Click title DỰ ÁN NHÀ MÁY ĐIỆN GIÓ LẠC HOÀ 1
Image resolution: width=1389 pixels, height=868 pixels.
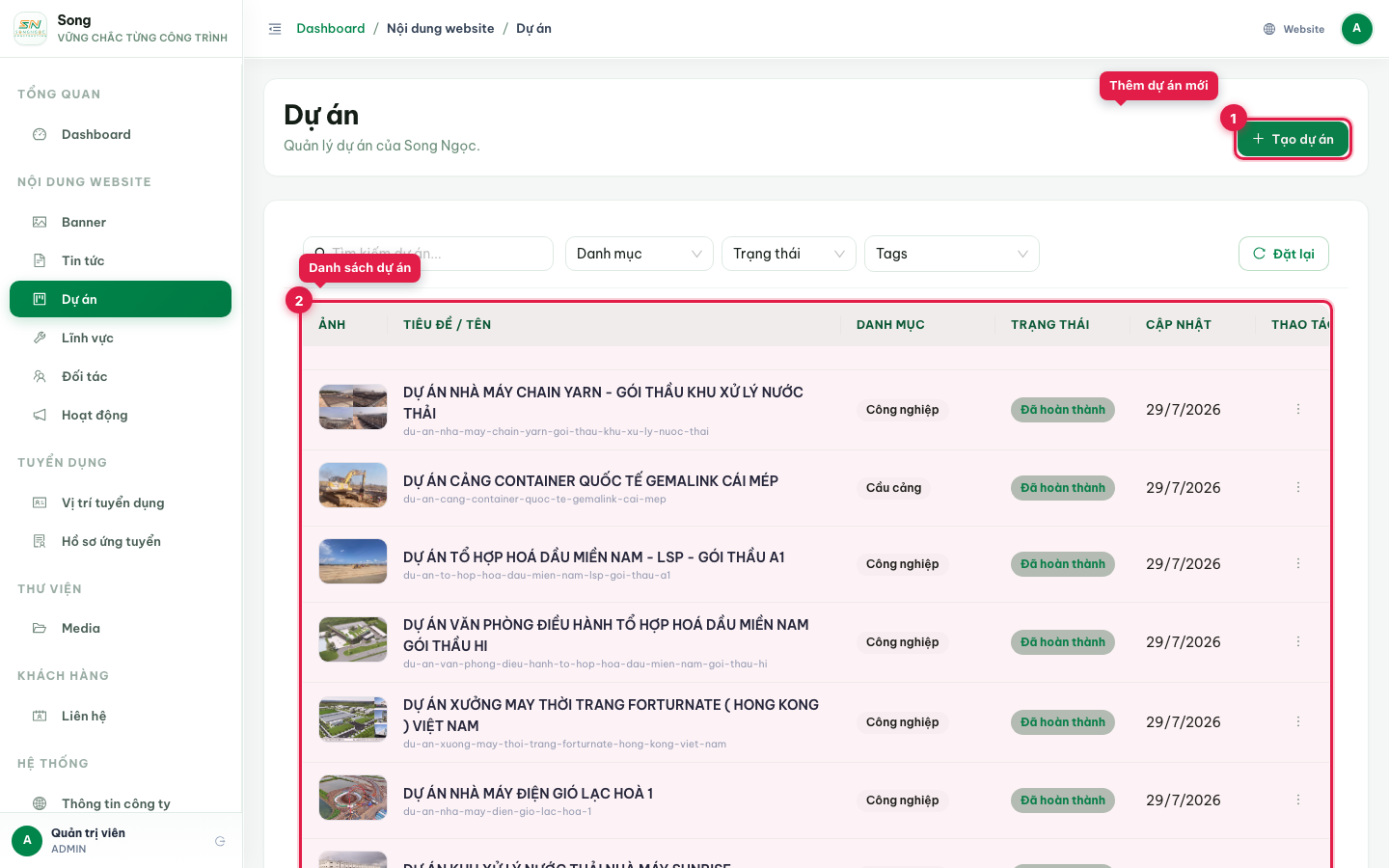[x=528, y=794]
